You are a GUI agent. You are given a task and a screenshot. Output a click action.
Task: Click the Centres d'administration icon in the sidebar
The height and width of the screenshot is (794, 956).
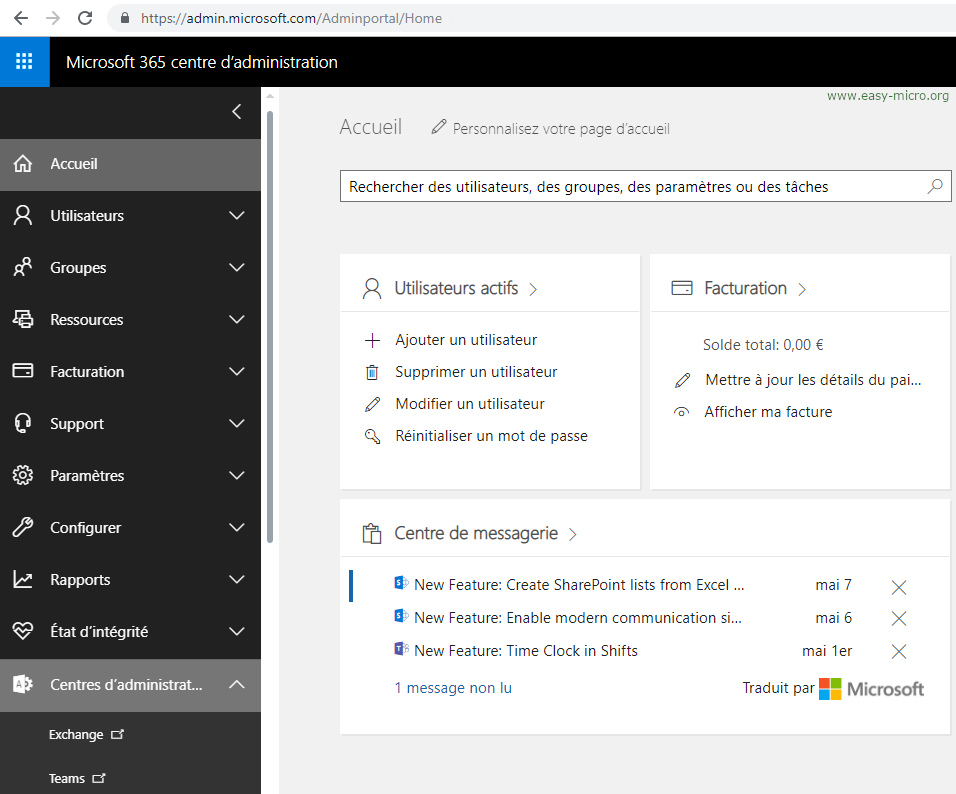coord(23,684)
